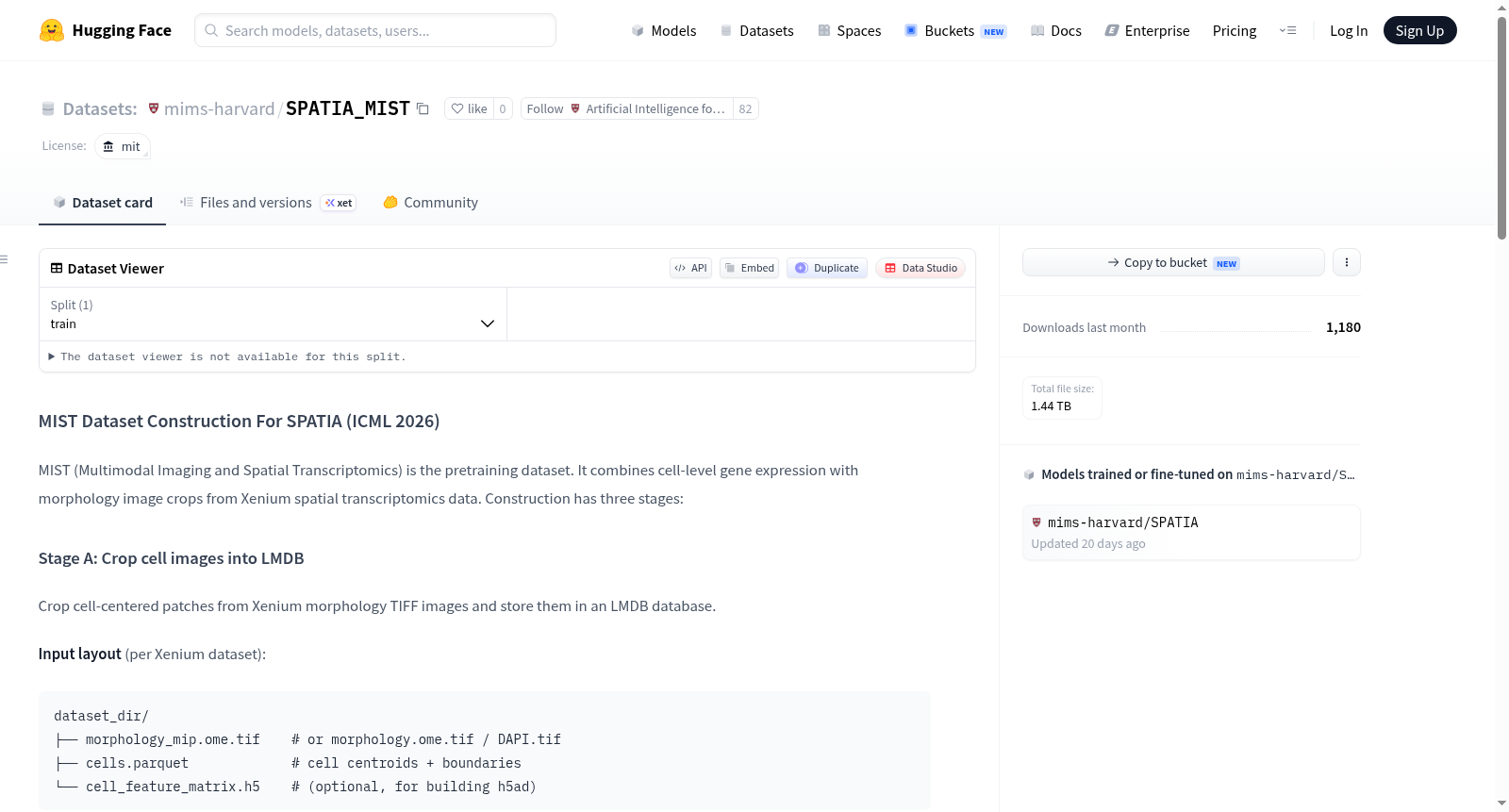The height and width of the screenshot is (812, 1509).
Task: Open the mims-harvard/SPATIA model card
Action: point(1191,532)
